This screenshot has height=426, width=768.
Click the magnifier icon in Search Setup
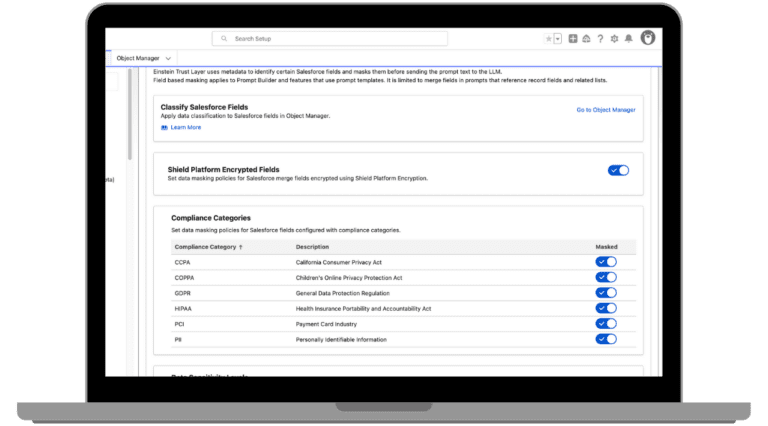224,39
